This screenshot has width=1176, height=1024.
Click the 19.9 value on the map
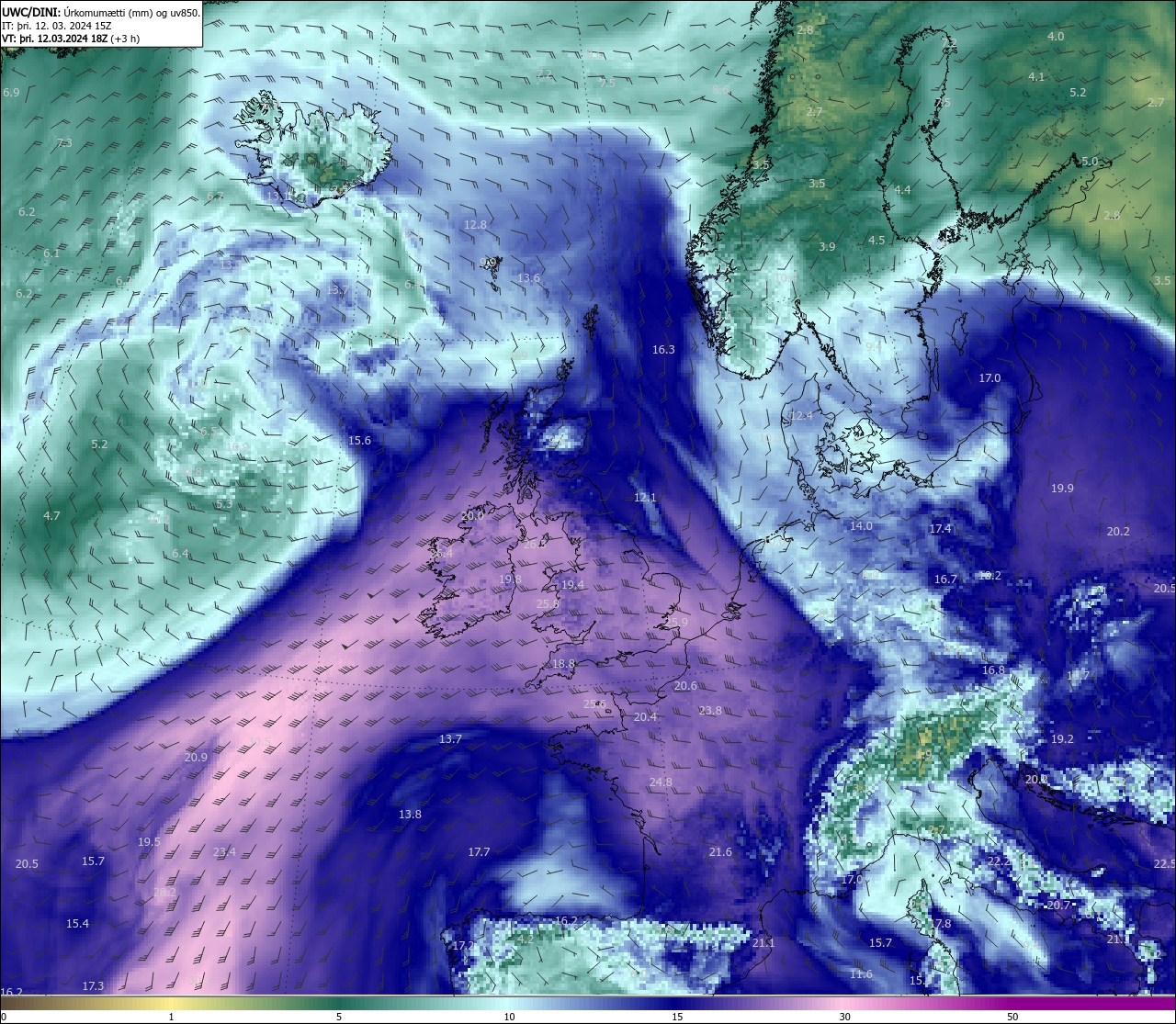click(x=1062, y=489)
